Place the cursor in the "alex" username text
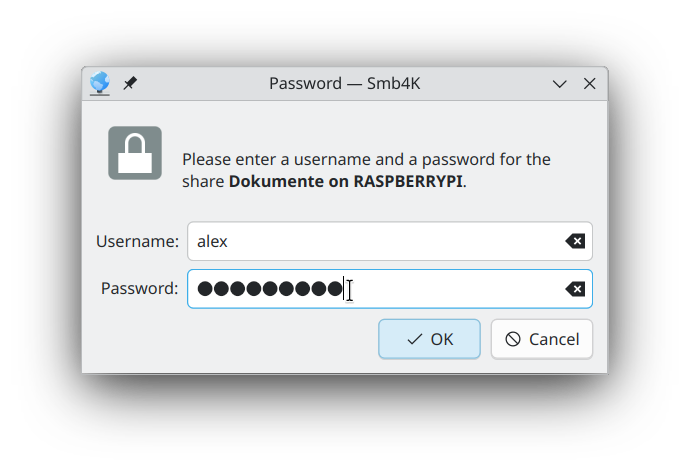This screenshot has height=471, width=690. pyautogui.click(x=213, y=241)
